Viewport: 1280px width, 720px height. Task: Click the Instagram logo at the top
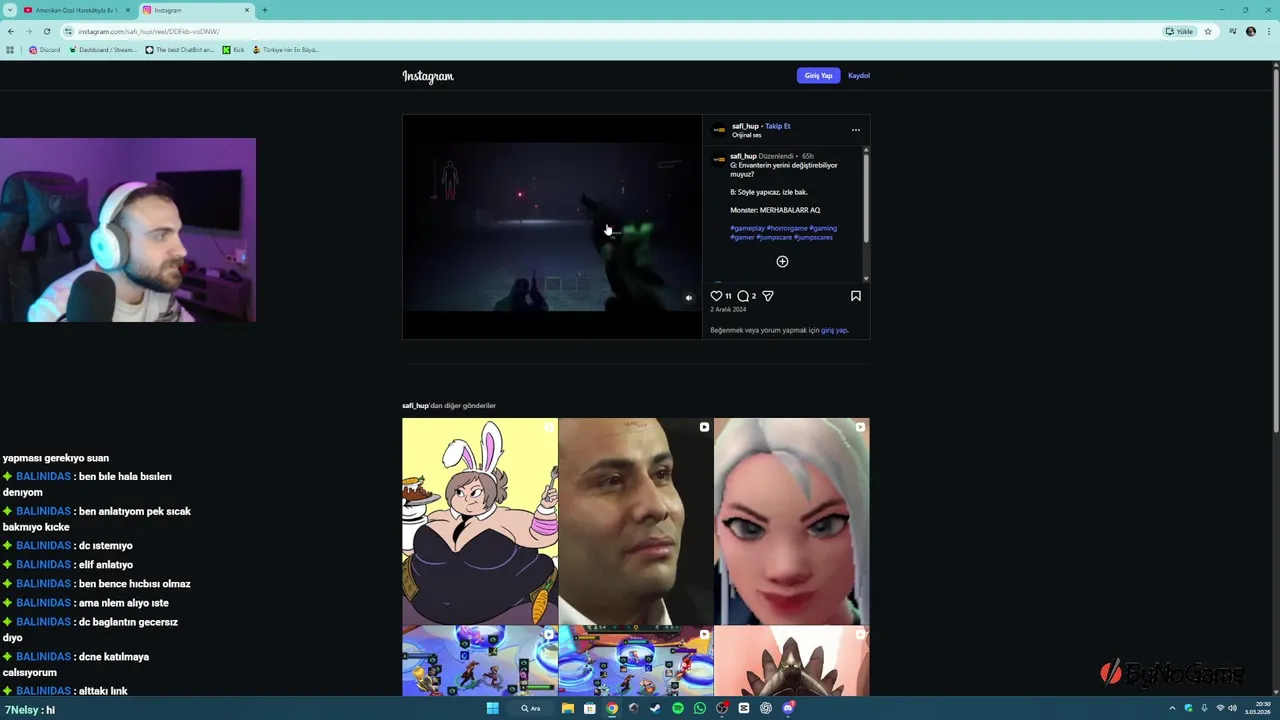click(428, 76)
